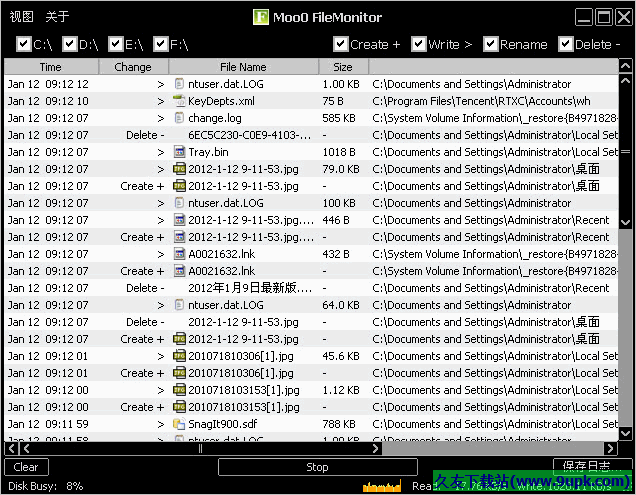Screen dimensions: 636x495
Task: Click the time Jan 12 09:12 10
Action: (48, 101)
